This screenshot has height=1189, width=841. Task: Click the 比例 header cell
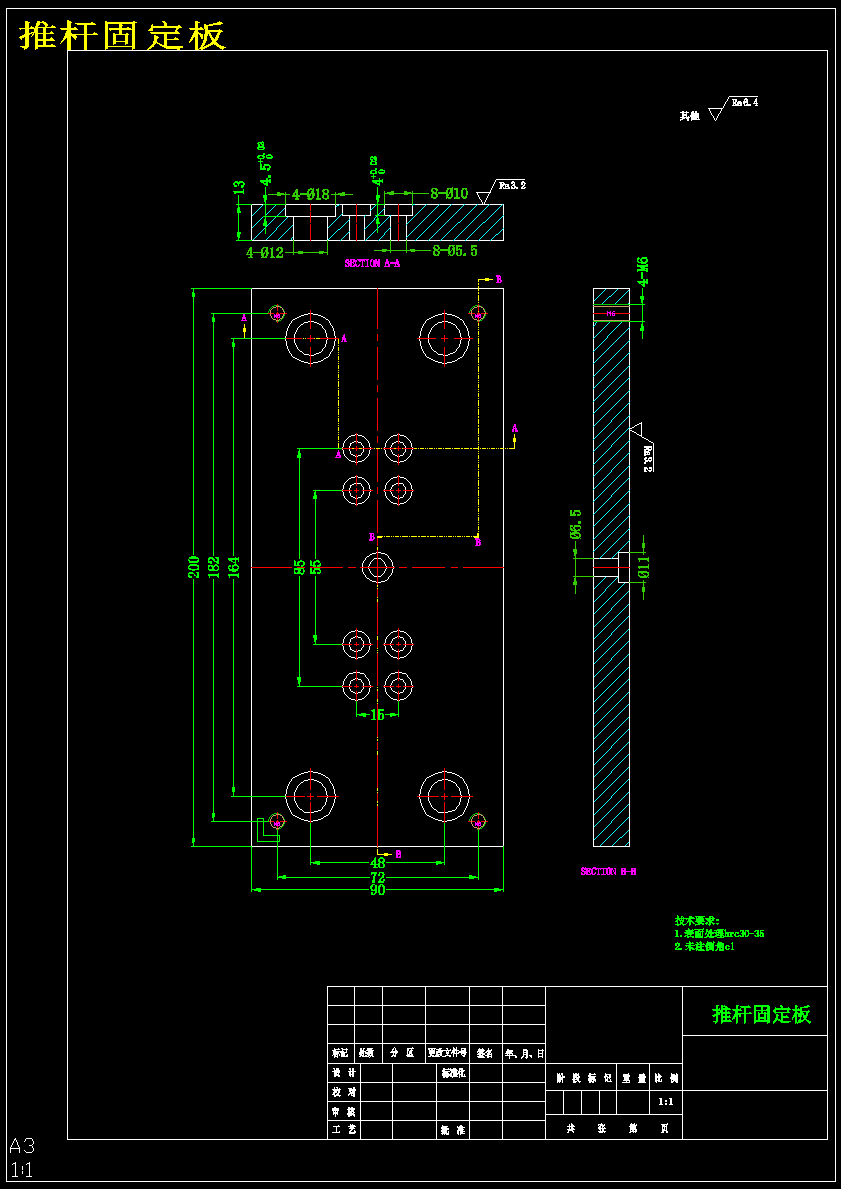667,1078
